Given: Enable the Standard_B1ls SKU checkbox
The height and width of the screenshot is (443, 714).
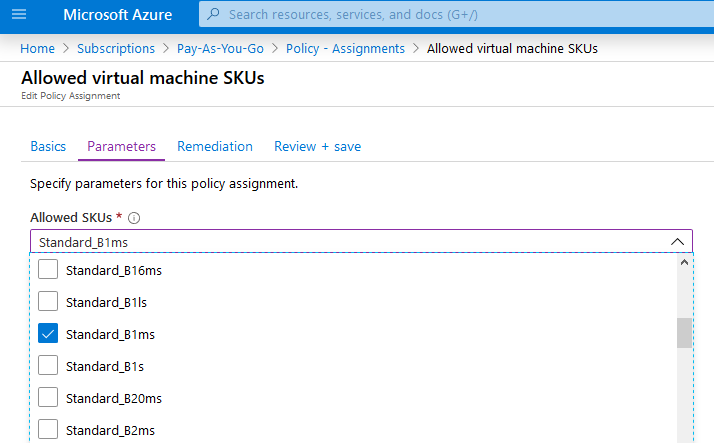Looking at the screenshot, I should tap(48, 301).
